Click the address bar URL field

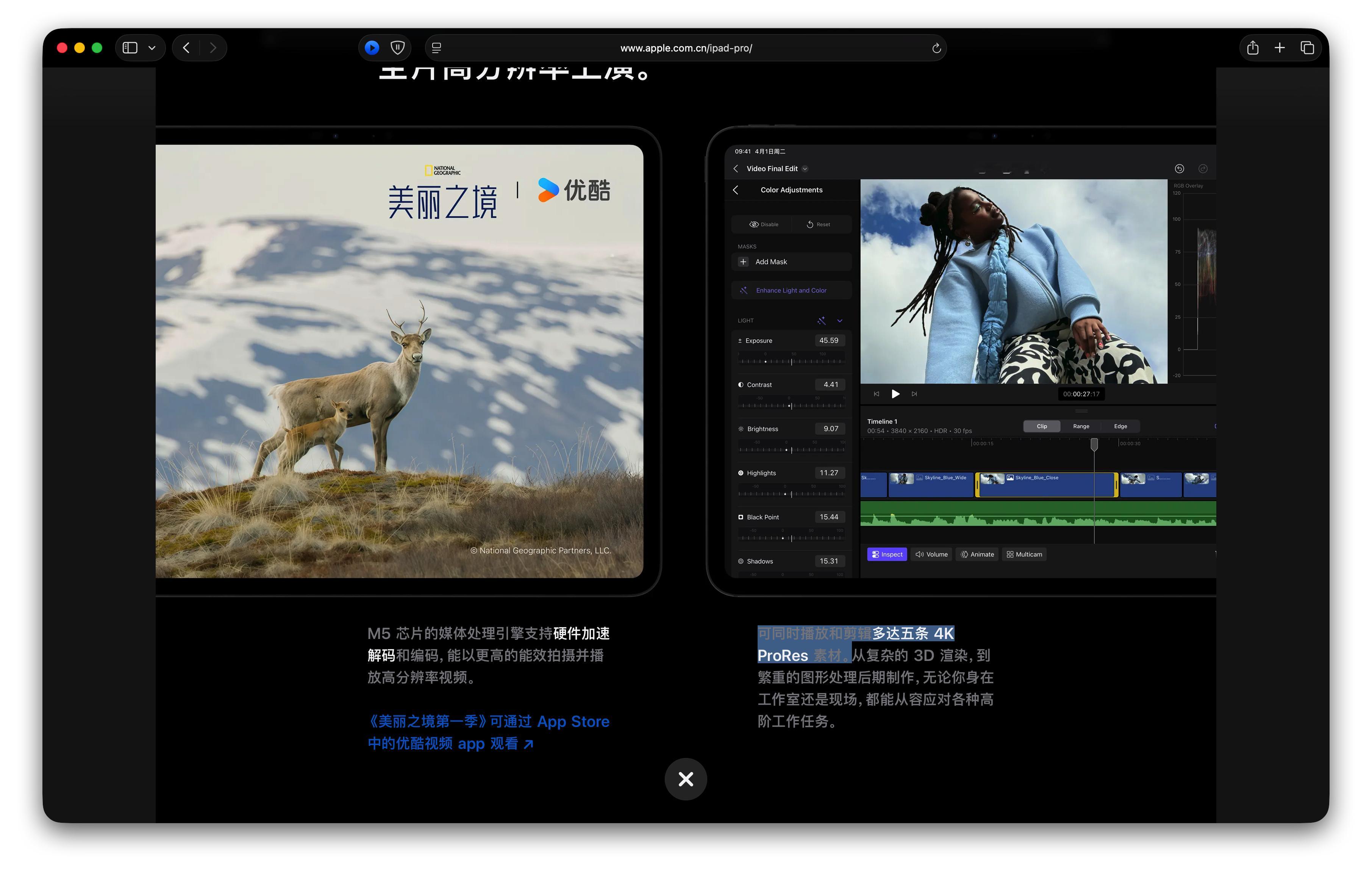click(x=685, y=48)
